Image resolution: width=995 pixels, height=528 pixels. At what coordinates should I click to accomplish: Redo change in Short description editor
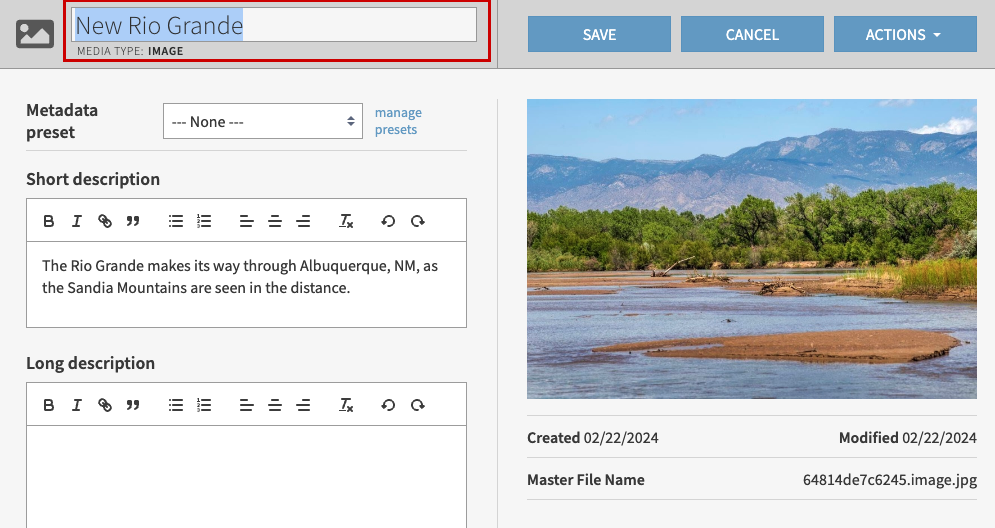[418, 221]
